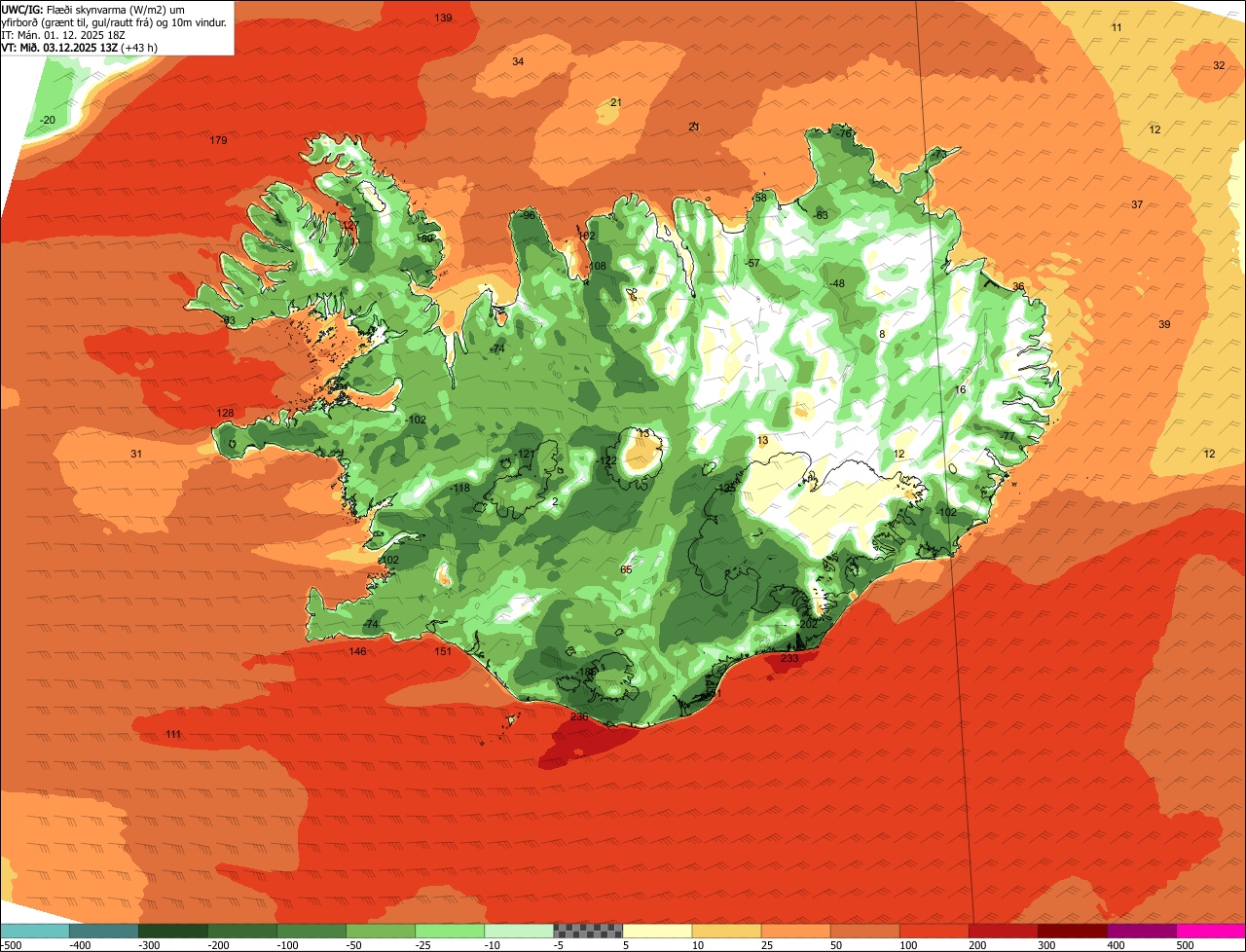Click the checkered -5 to 5 legend swatch
Image resolution: width=1246 pixels, height=952 pixels.
tap(588, 931)
